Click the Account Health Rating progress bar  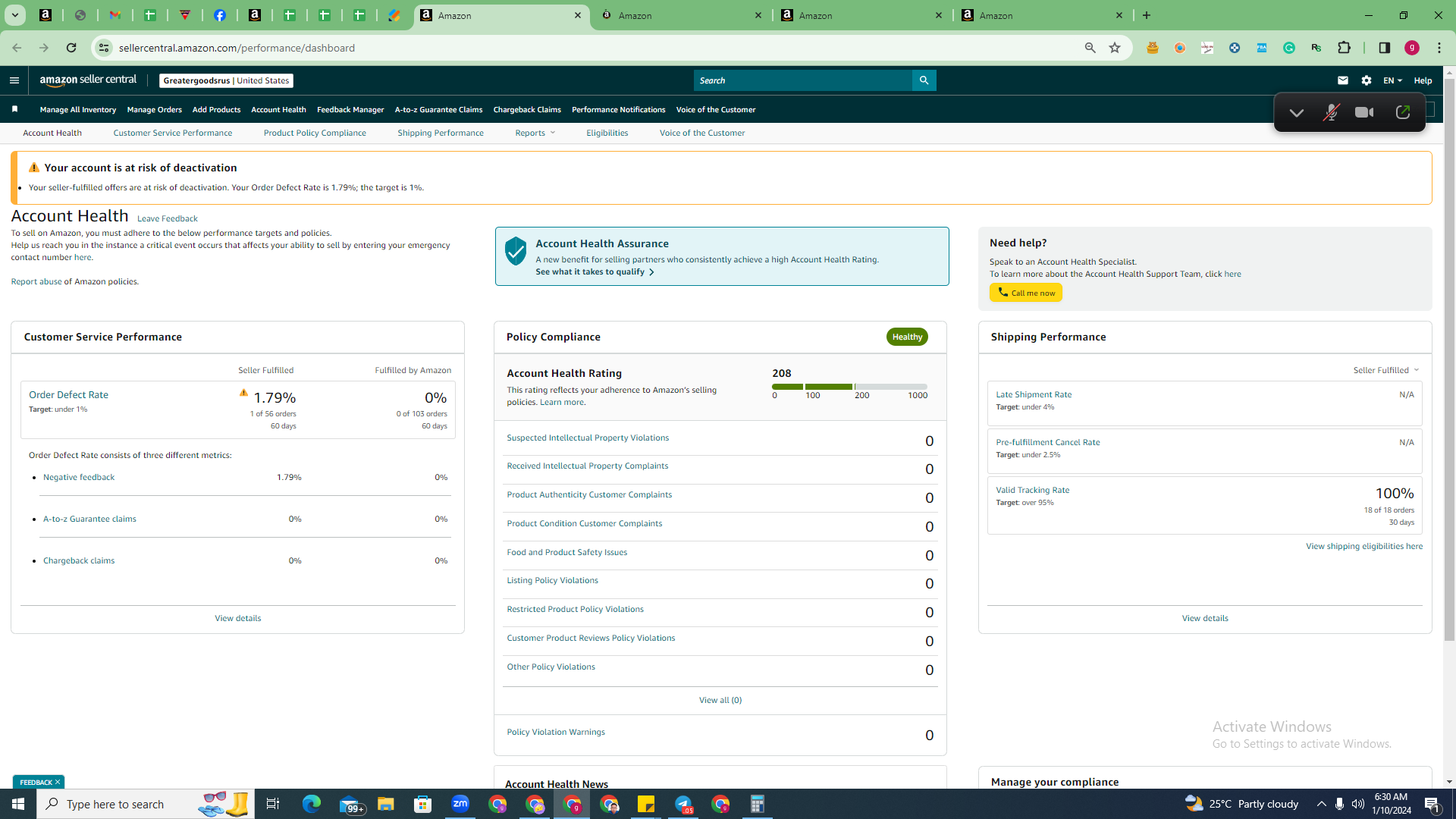(849, 387)
